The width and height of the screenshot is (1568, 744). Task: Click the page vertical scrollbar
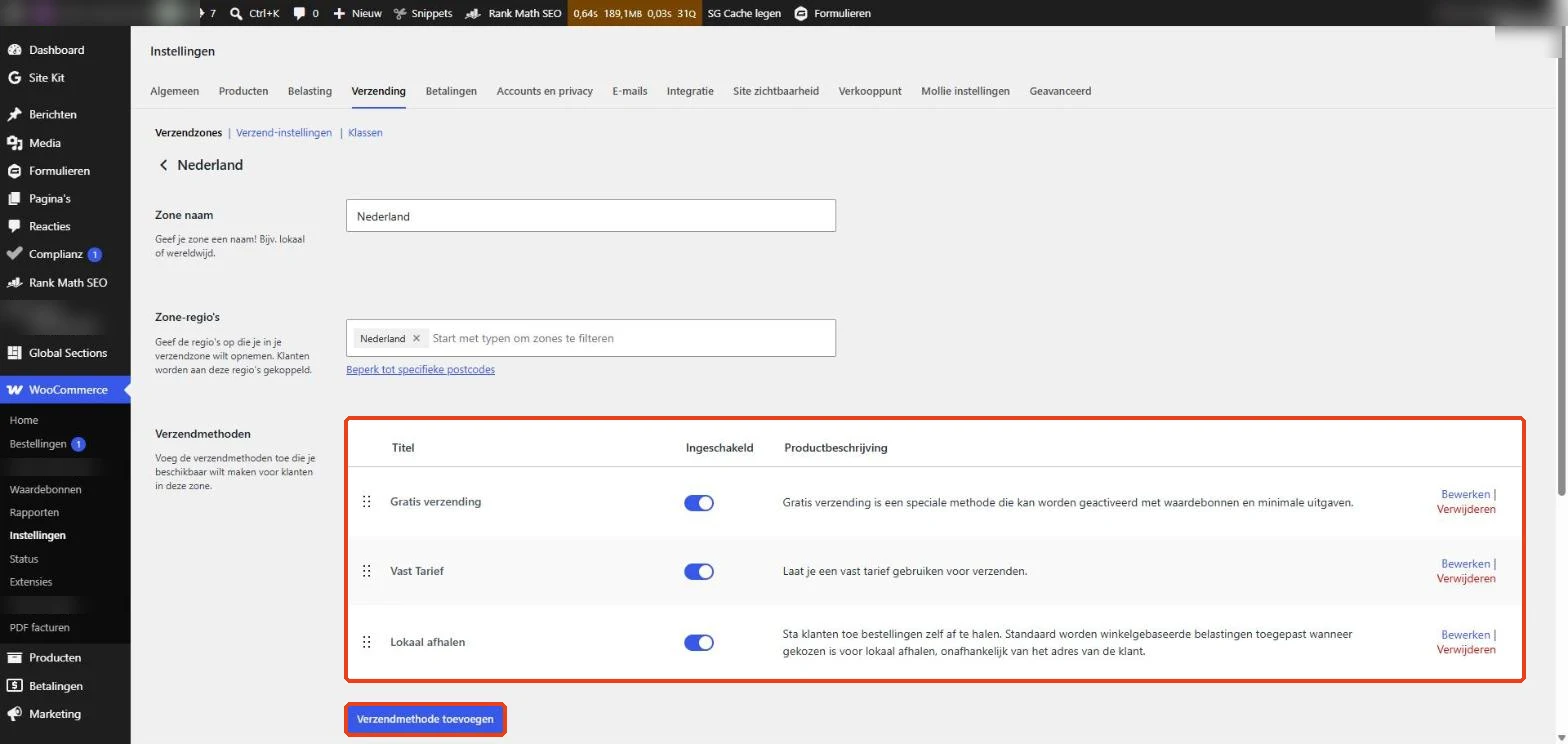[1562, 260]
